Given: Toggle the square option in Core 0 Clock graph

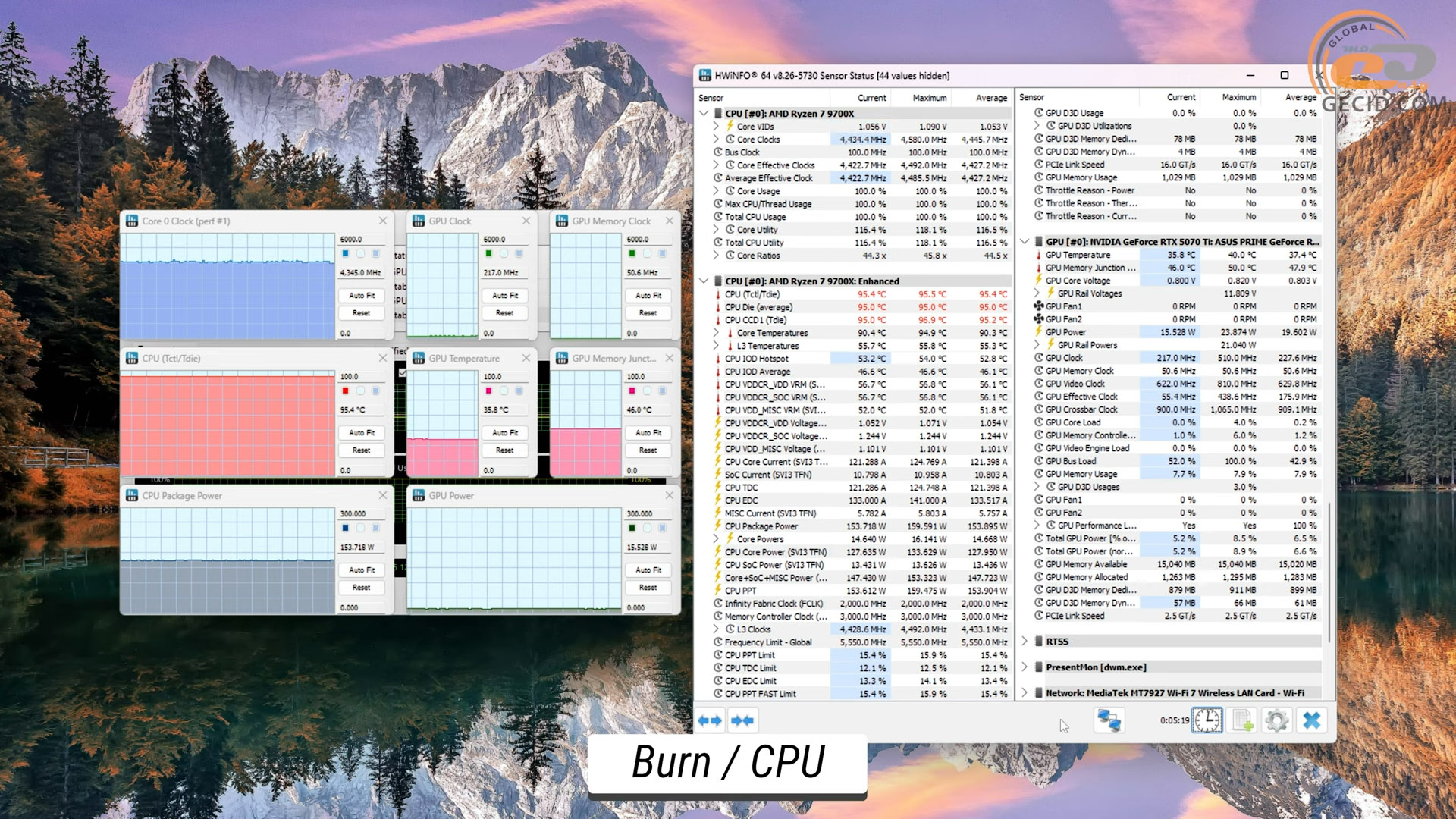Looking at the screenshot, I should [375, 254].
